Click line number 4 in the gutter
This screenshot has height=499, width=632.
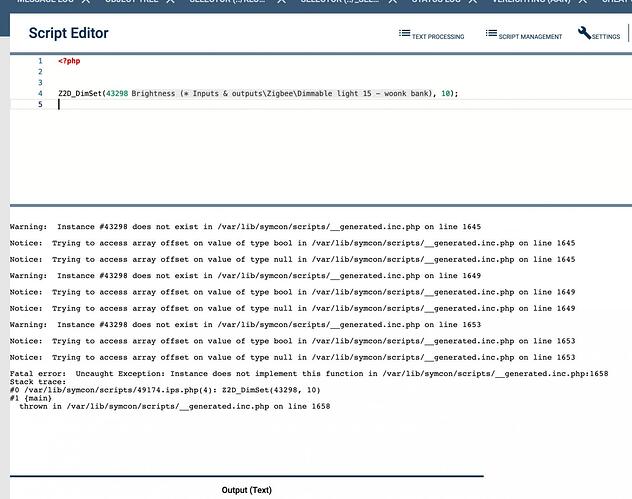(x=40, y=94)
